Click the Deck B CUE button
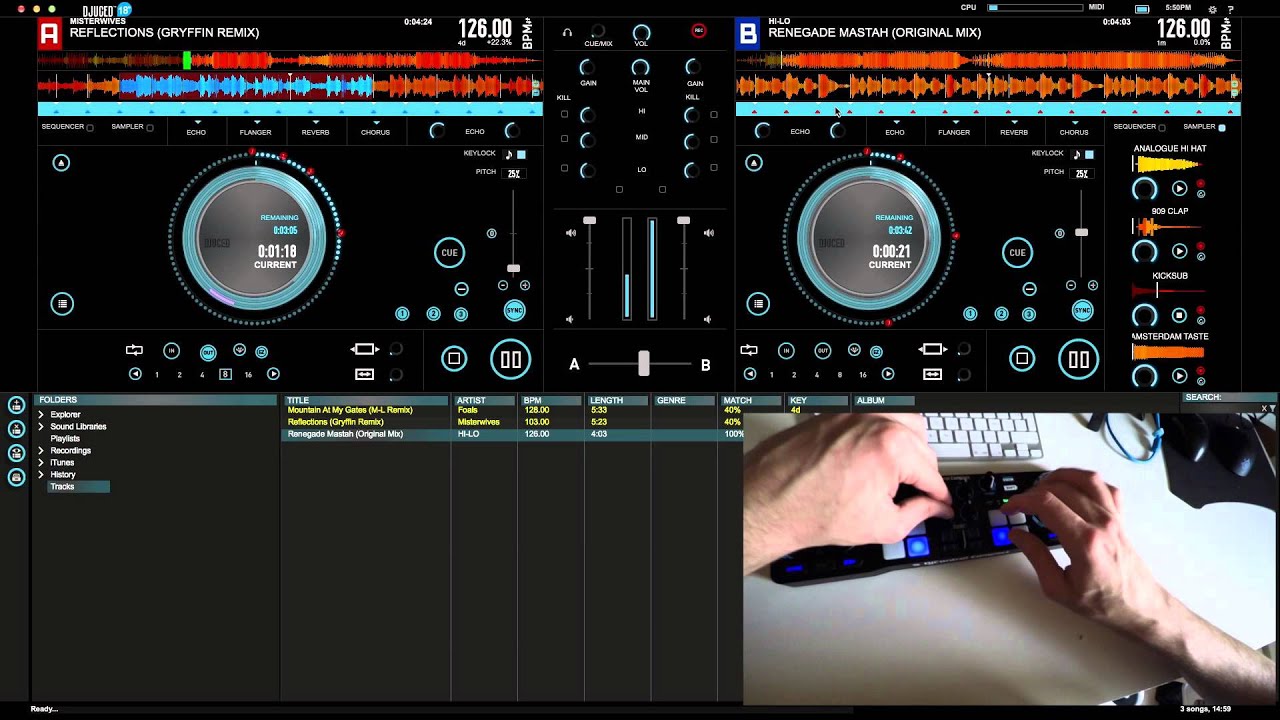The width and height of the screenshot is (1280, 720). [1017, 252]
